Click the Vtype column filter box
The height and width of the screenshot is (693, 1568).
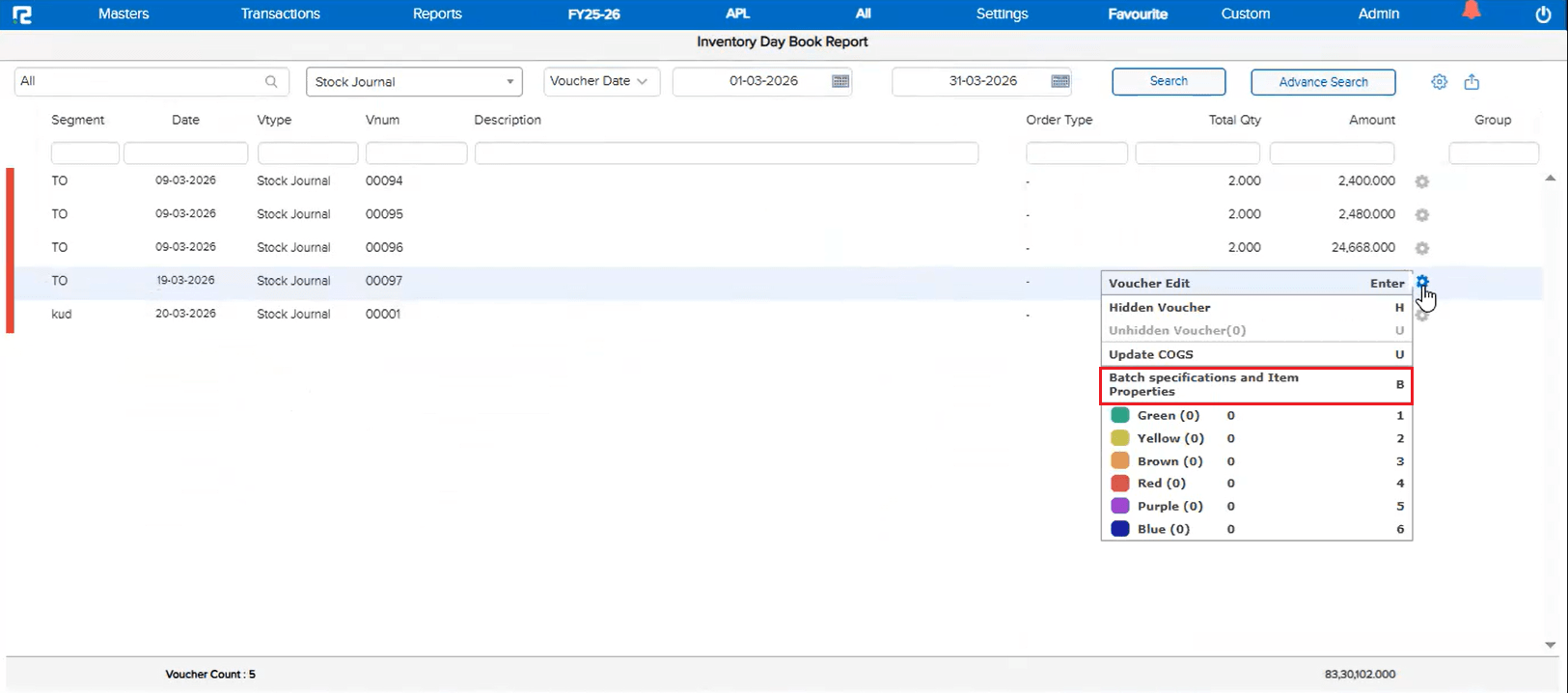tap(308, 153)
